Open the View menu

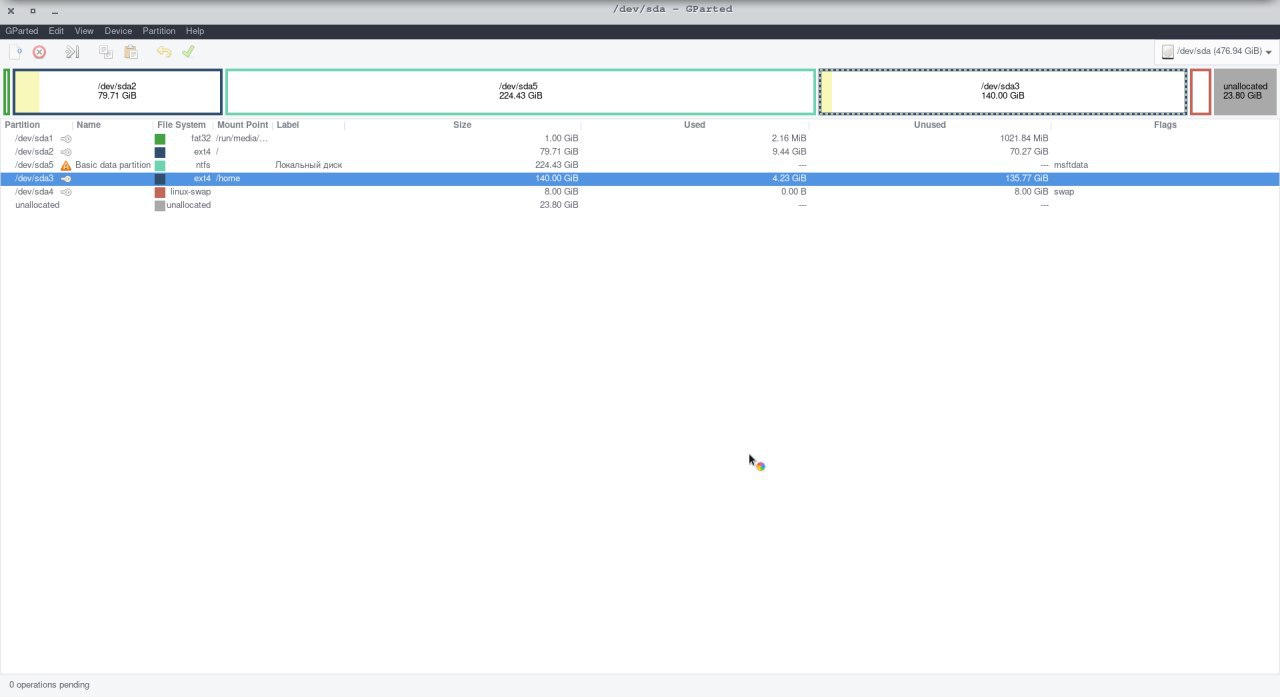[x=84, y=31]
